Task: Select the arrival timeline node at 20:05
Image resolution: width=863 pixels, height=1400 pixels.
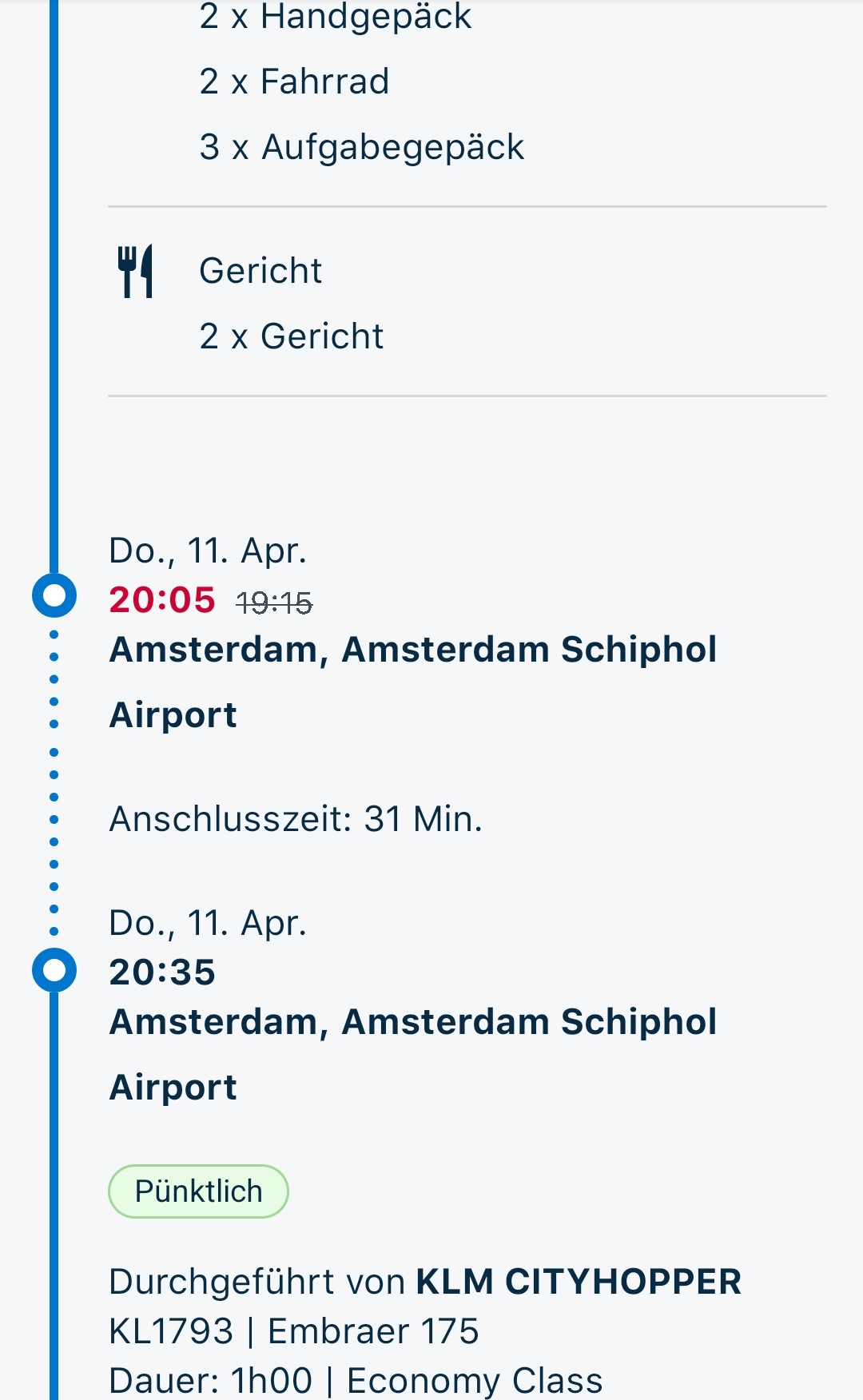Action: pos(54,595)
